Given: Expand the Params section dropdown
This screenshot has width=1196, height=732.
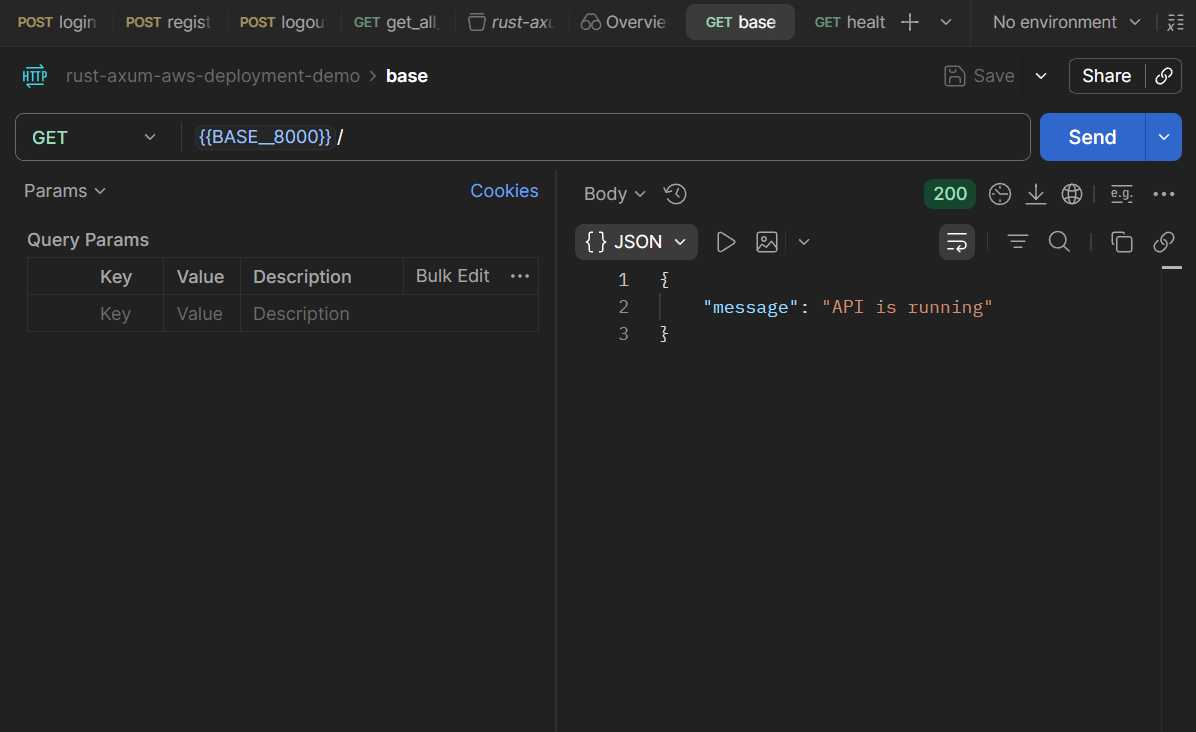Looking at the screenshot, I should pyautogui.click(x=65, y=191).
